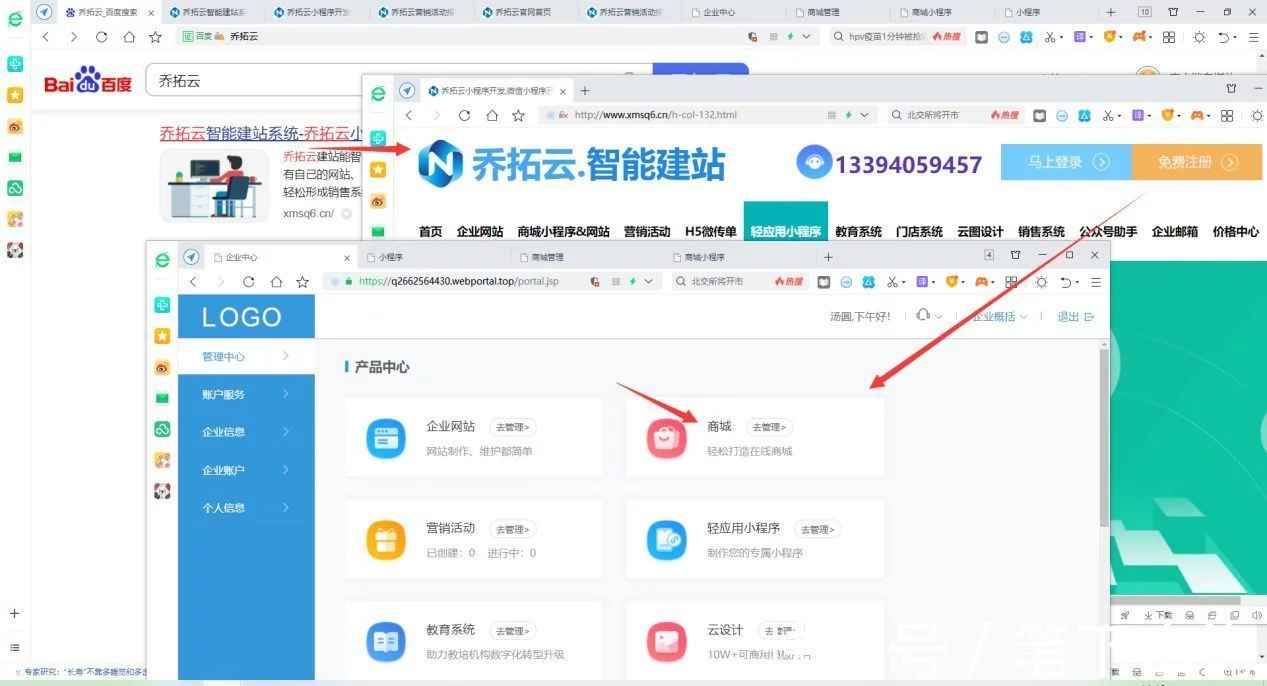The image size is (1267, 686).
Task: Click the skin shirt icon in the Baidu window title bar
Action: pos(1173,12)
